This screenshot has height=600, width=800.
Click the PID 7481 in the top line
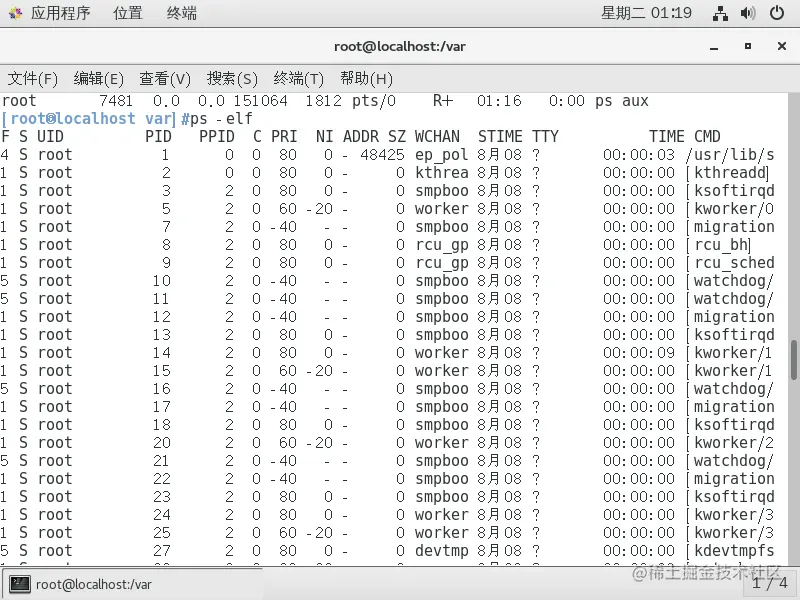(116, 101)
